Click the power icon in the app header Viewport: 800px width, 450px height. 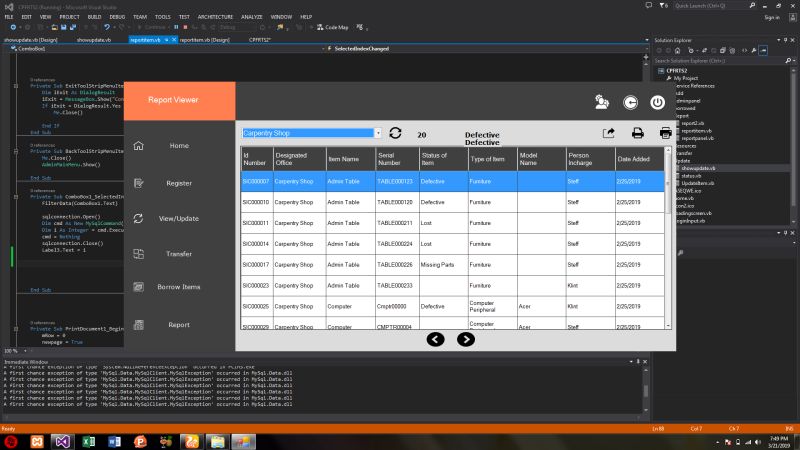click(657, 103)
